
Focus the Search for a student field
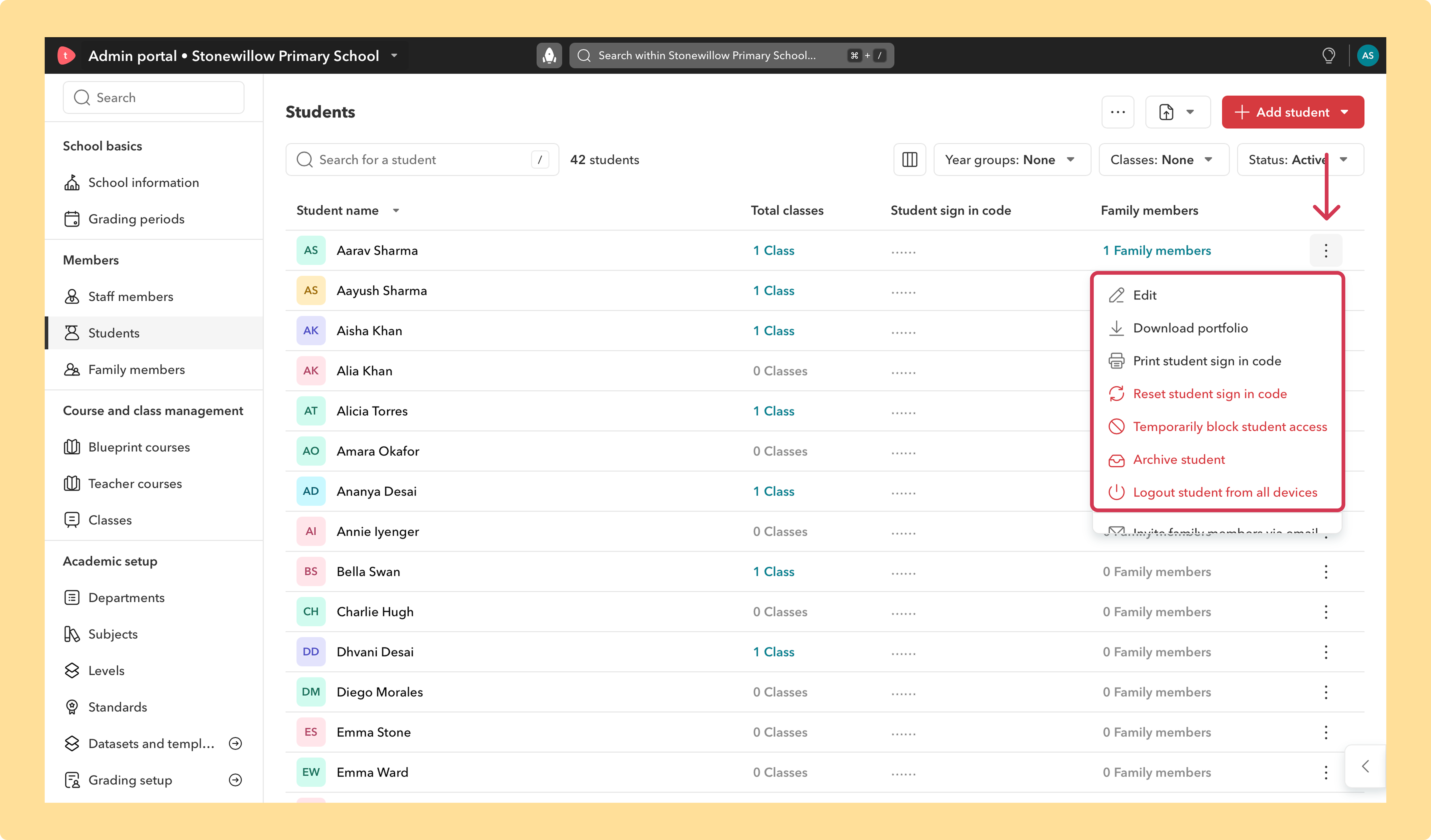point(422,159)
